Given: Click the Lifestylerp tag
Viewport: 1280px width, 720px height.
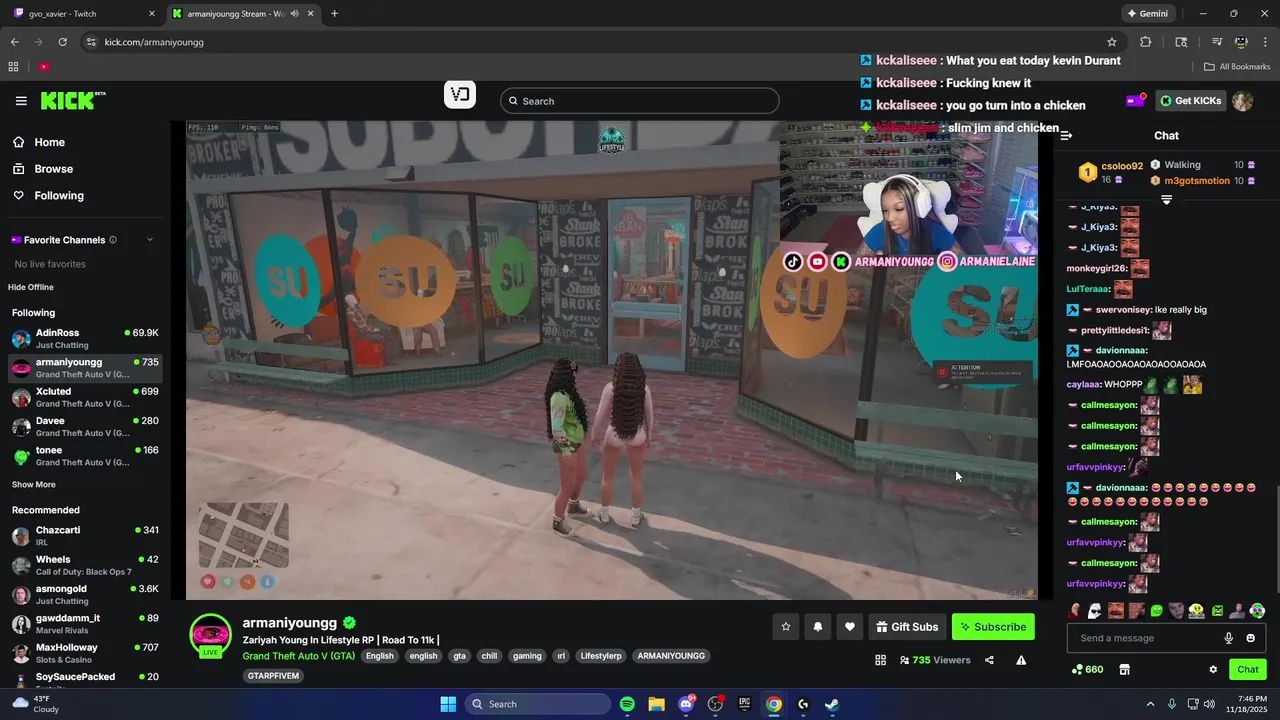Looking at the screenshot, I should tap(601, 656).
